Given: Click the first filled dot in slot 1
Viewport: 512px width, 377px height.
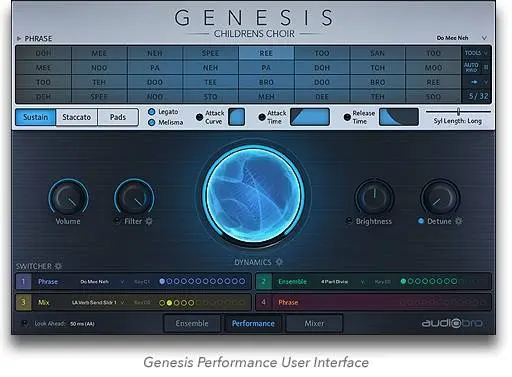Looking at the screenshot, I should pyautogui.click(x=162, y=281).
